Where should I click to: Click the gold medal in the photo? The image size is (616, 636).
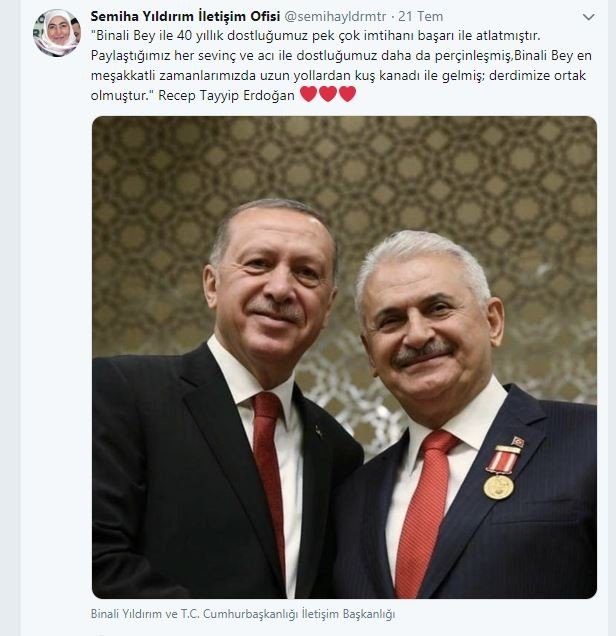pyautogui.click(x=498, y=487)
